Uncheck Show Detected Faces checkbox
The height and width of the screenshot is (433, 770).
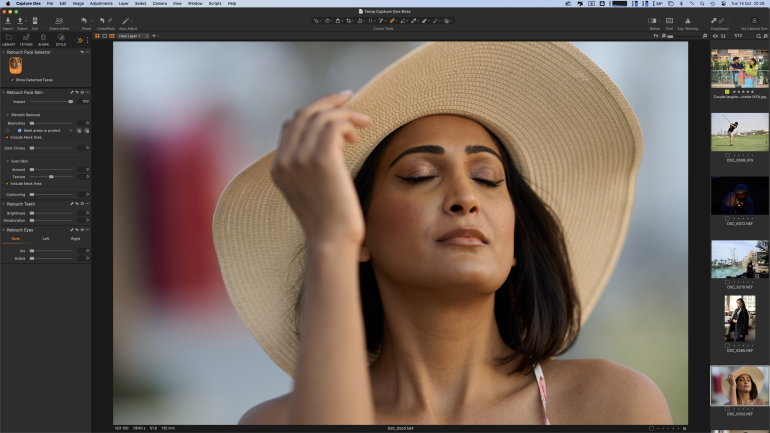(x=10, y=79)
